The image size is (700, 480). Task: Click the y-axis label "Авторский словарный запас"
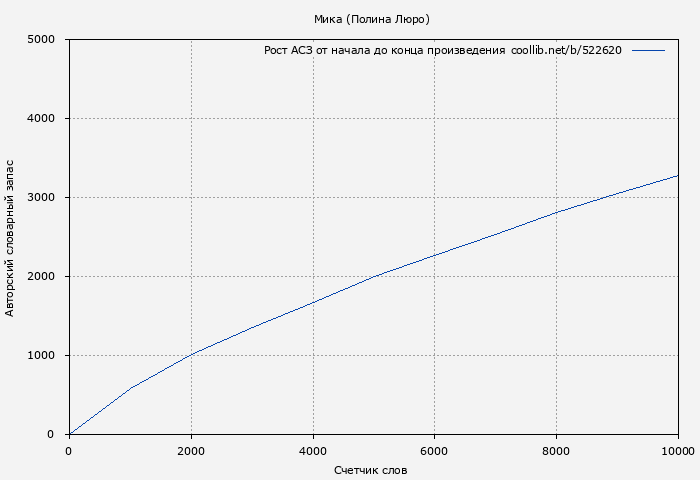pyautogui.click(x=10, y=237)
